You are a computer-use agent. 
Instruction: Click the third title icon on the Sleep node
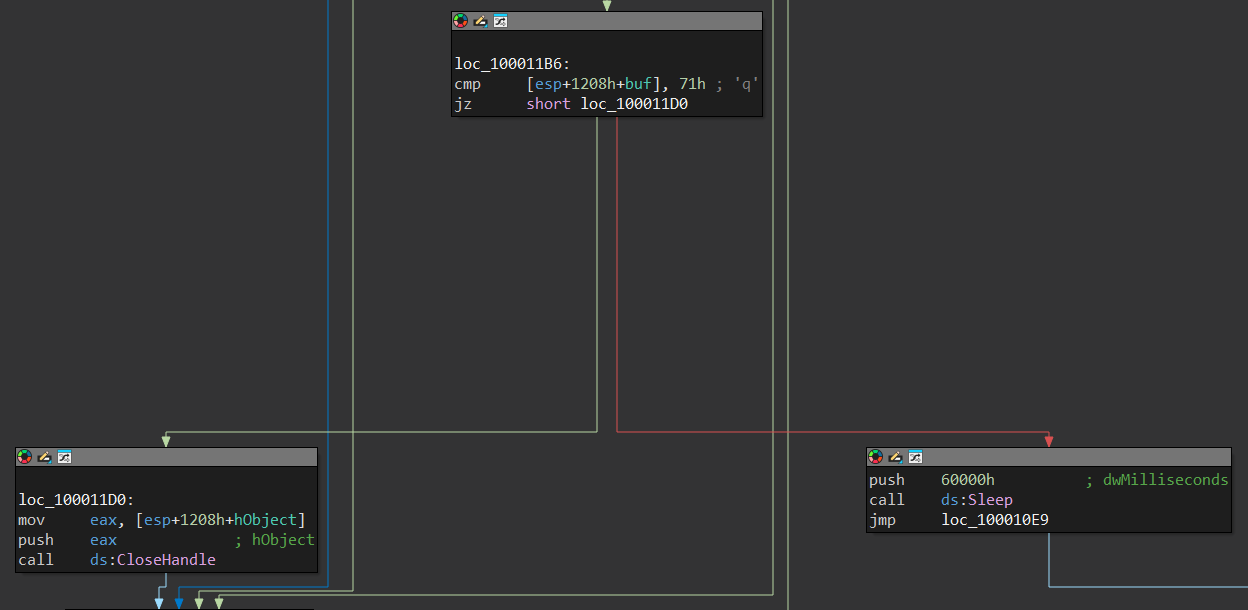[x=915, y=457]
